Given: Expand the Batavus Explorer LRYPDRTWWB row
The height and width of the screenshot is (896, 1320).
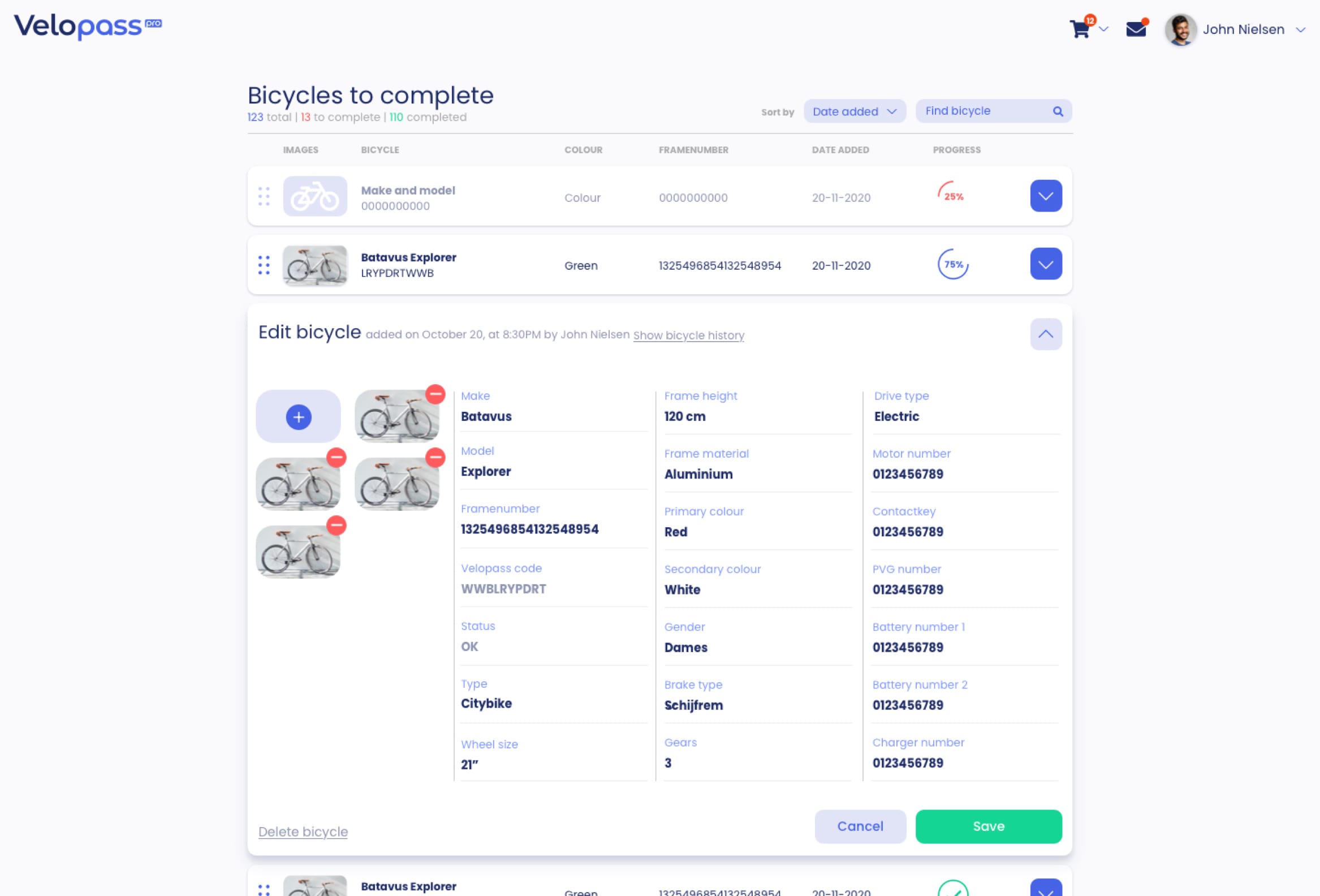Looking at the screenshot, I should coord(1046,264).
